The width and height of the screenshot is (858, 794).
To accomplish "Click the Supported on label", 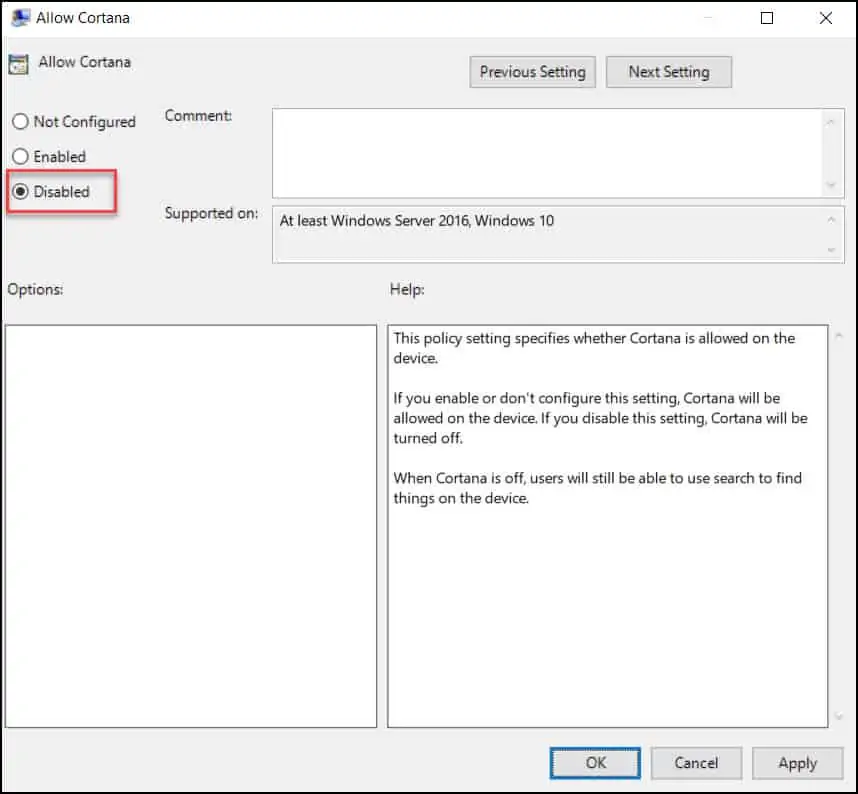I will 211,213.
